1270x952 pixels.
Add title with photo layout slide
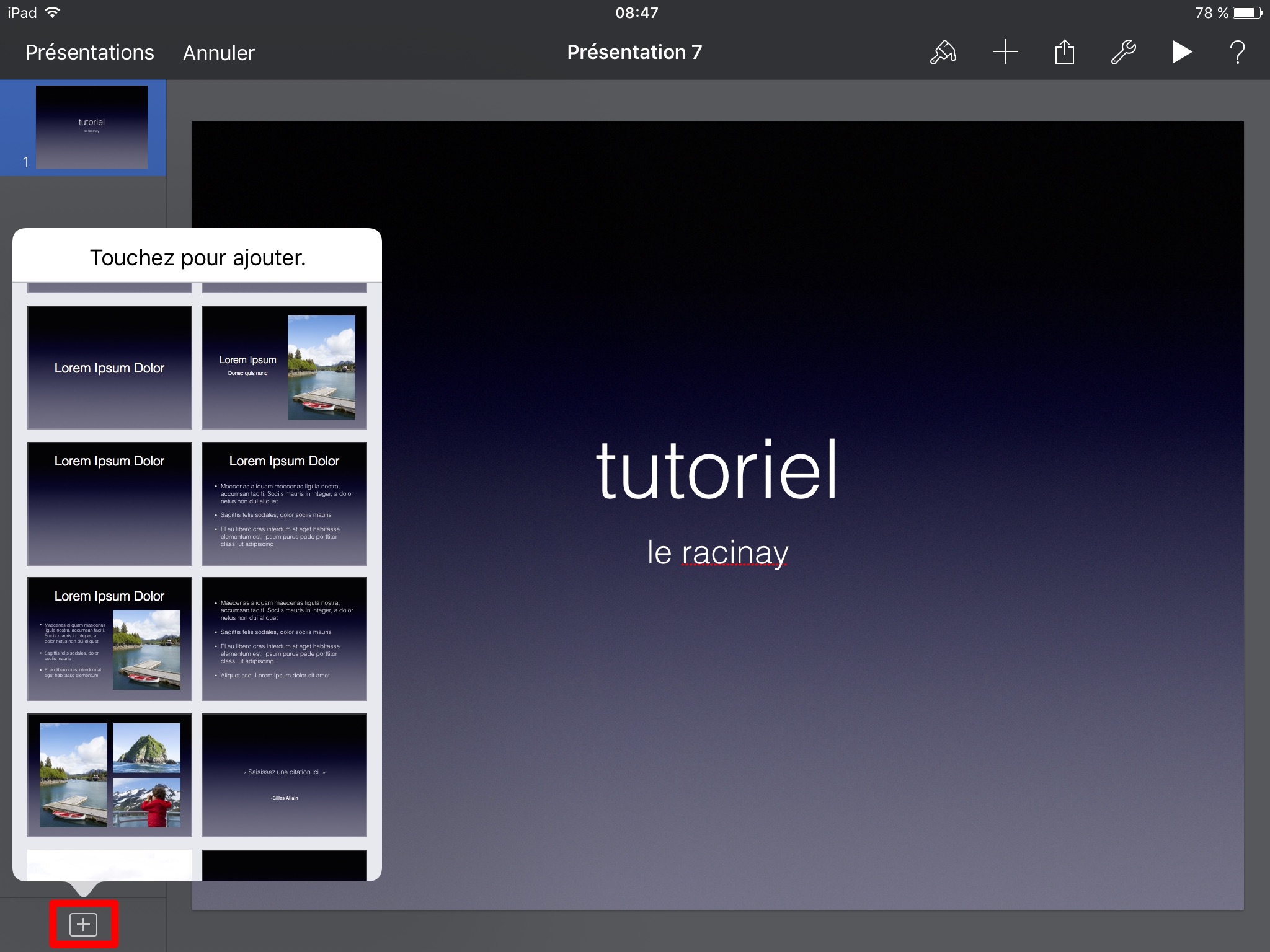[x=284, y=367]
